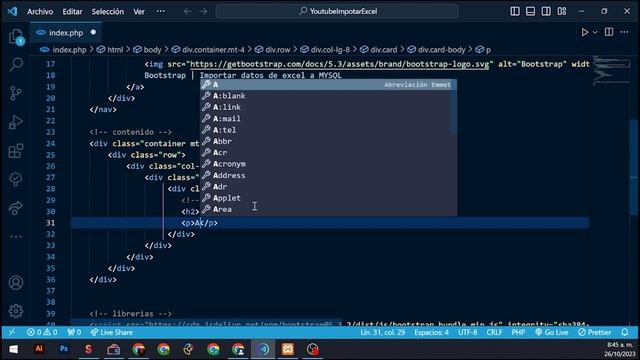
Task: Show additional views ellipsis in activity bar
Action: 16,236
